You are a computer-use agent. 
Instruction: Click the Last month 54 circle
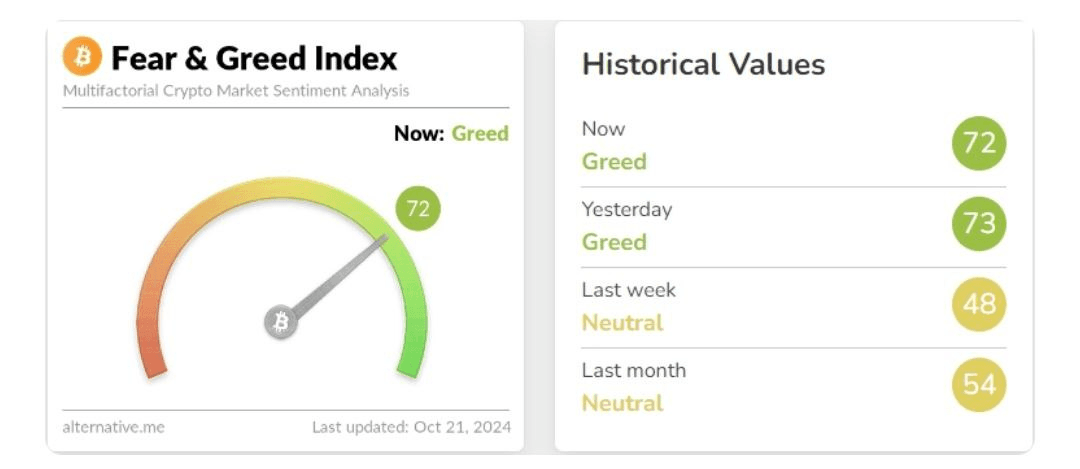pos(979,385)
